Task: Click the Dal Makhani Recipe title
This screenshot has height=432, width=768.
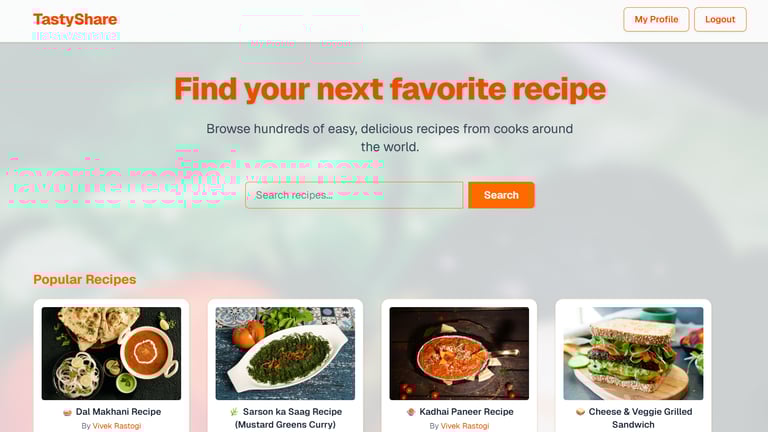Action: click(118, 412)
